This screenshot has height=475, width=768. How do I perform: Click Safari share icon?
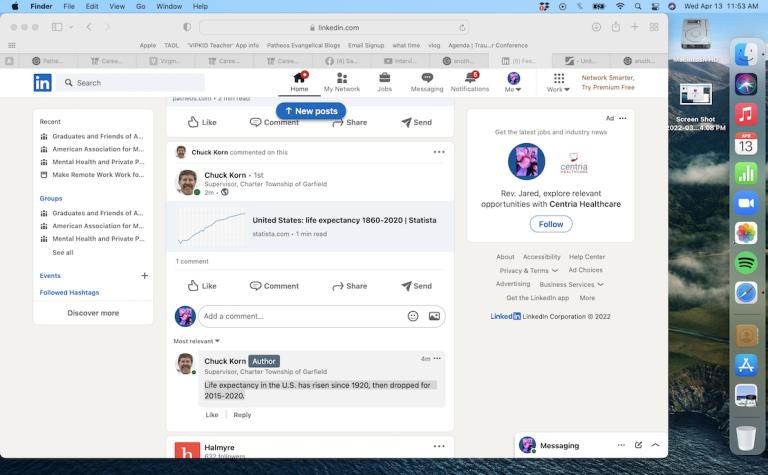(616, 27)
